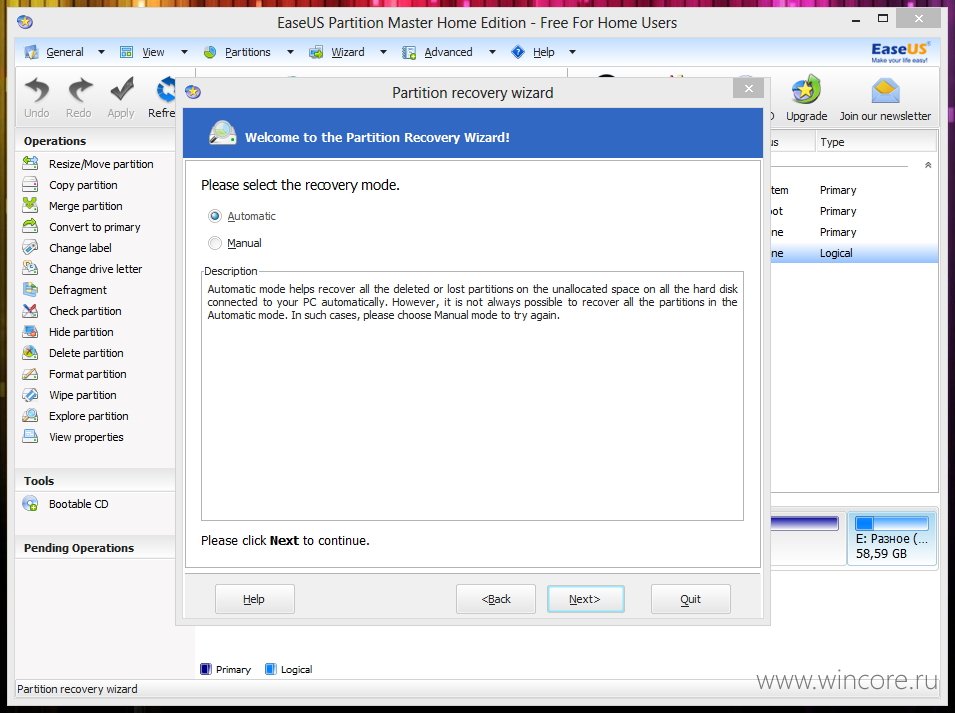Image resolution: width=955 pixels, height=713 pixels.
Task: Open the Partitions menu
Action: [247, 52]
